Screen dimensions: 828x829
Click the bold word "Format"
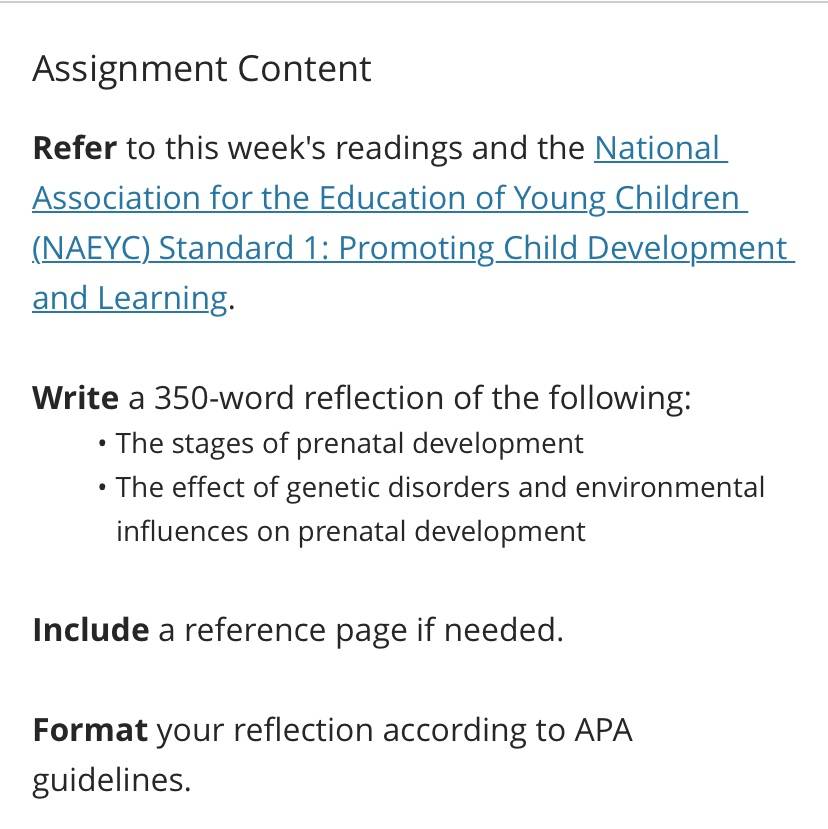tap(89, 730)
